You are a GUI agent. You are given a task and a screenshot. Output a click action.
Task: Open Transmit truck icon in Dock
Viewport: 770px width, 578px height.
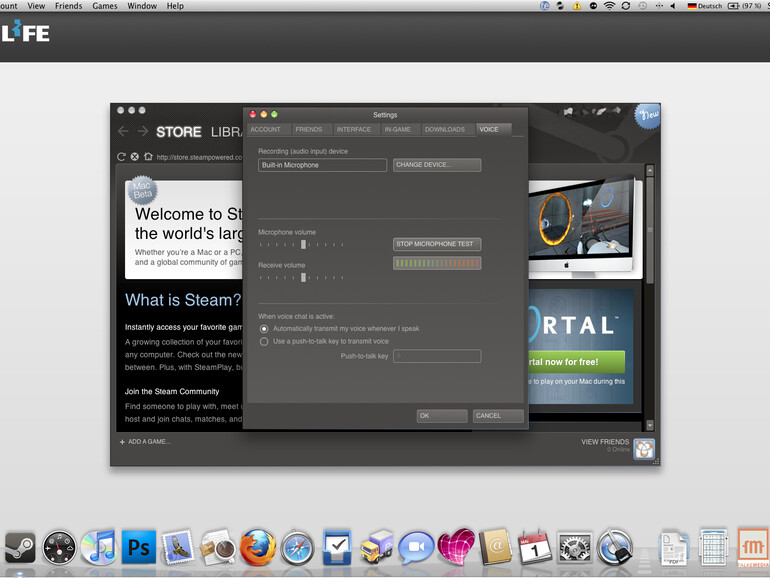pos(377,547)
